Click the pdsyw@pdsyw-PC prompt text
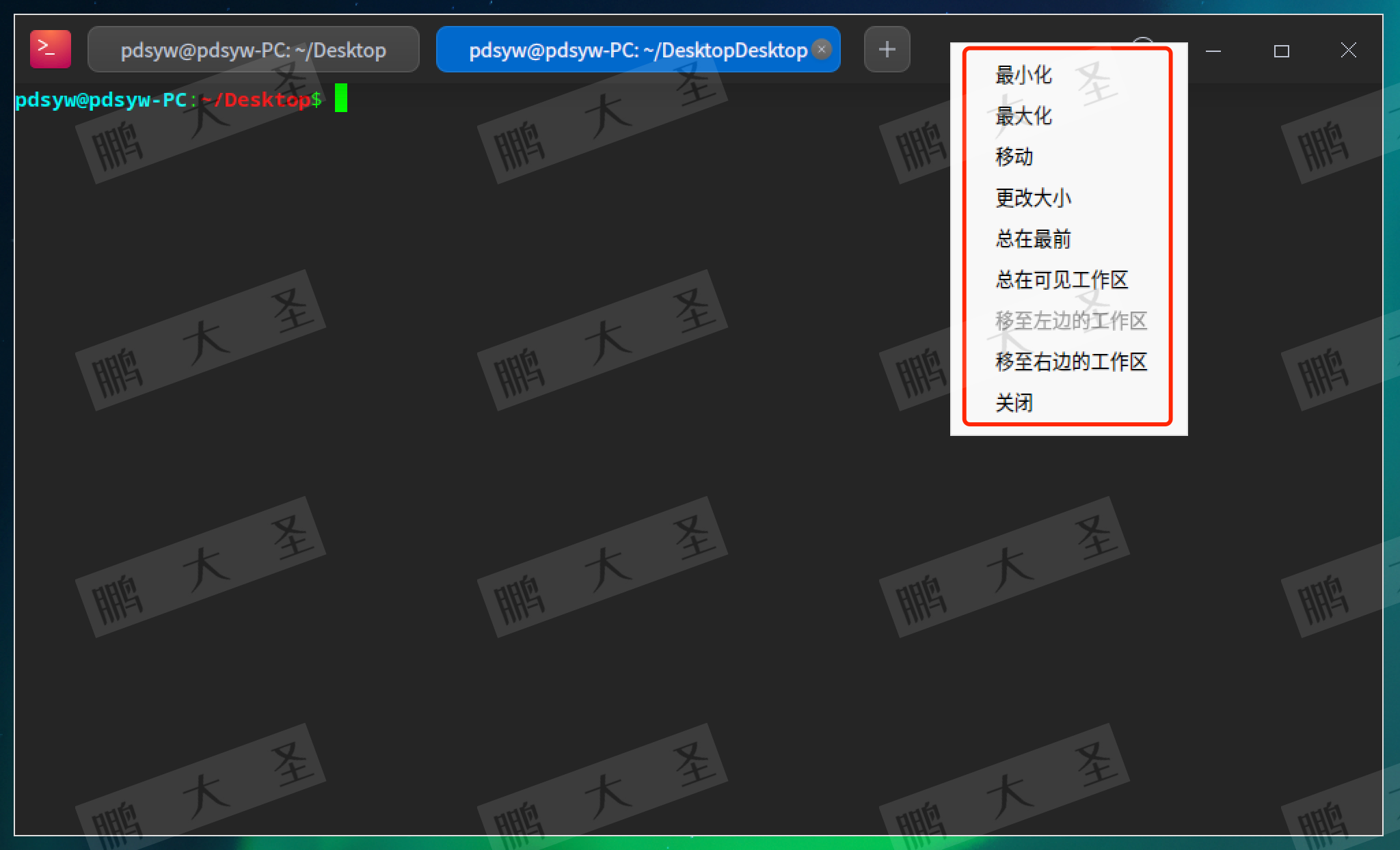This screenshot has height=850, width=1400. [x=100, y=100]
